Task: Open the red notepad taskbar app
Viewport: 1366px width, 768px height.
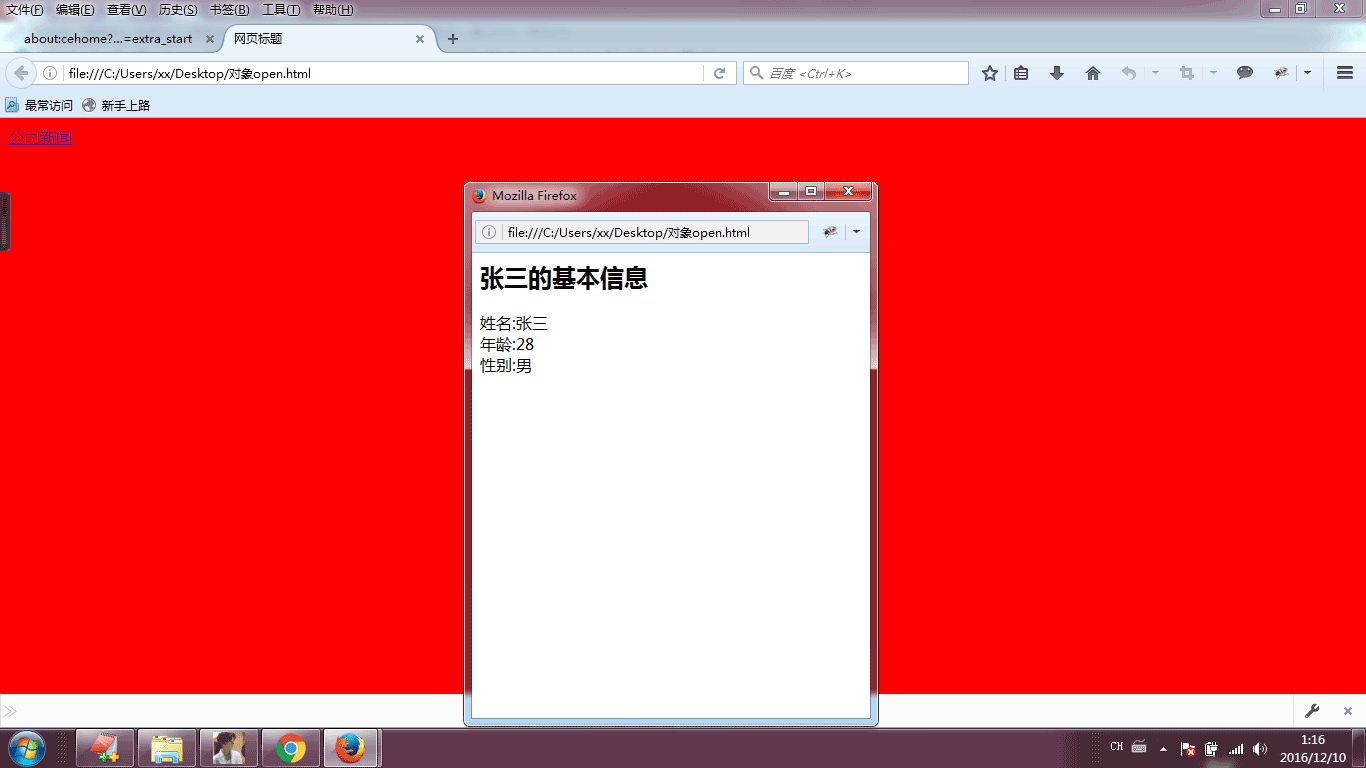Action: (104, 748)
